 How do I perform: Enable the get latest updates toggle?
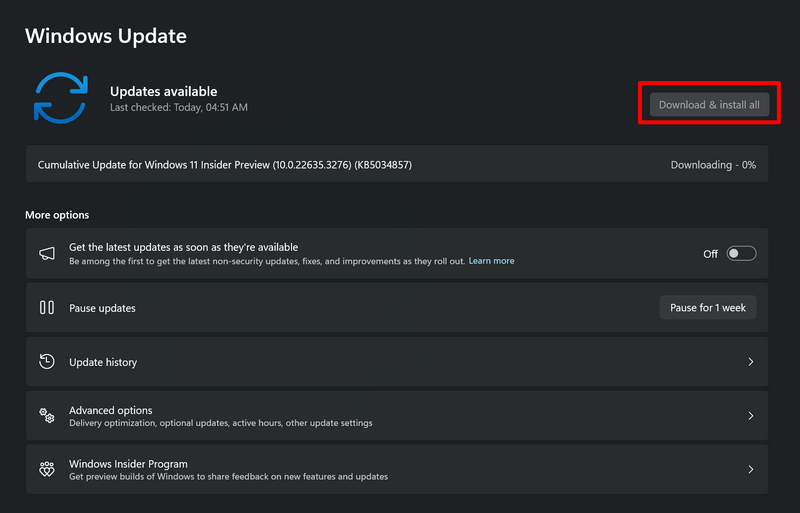pos(741,254)
